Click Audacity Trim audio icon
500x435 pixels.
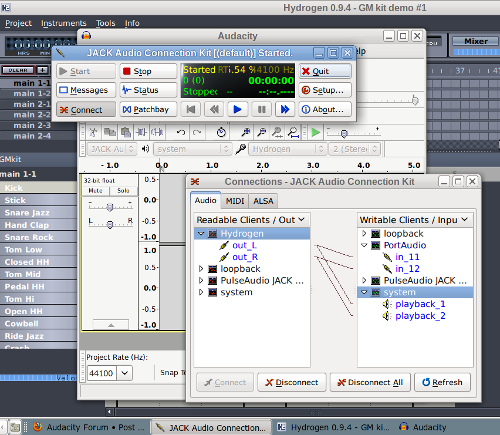141,133
